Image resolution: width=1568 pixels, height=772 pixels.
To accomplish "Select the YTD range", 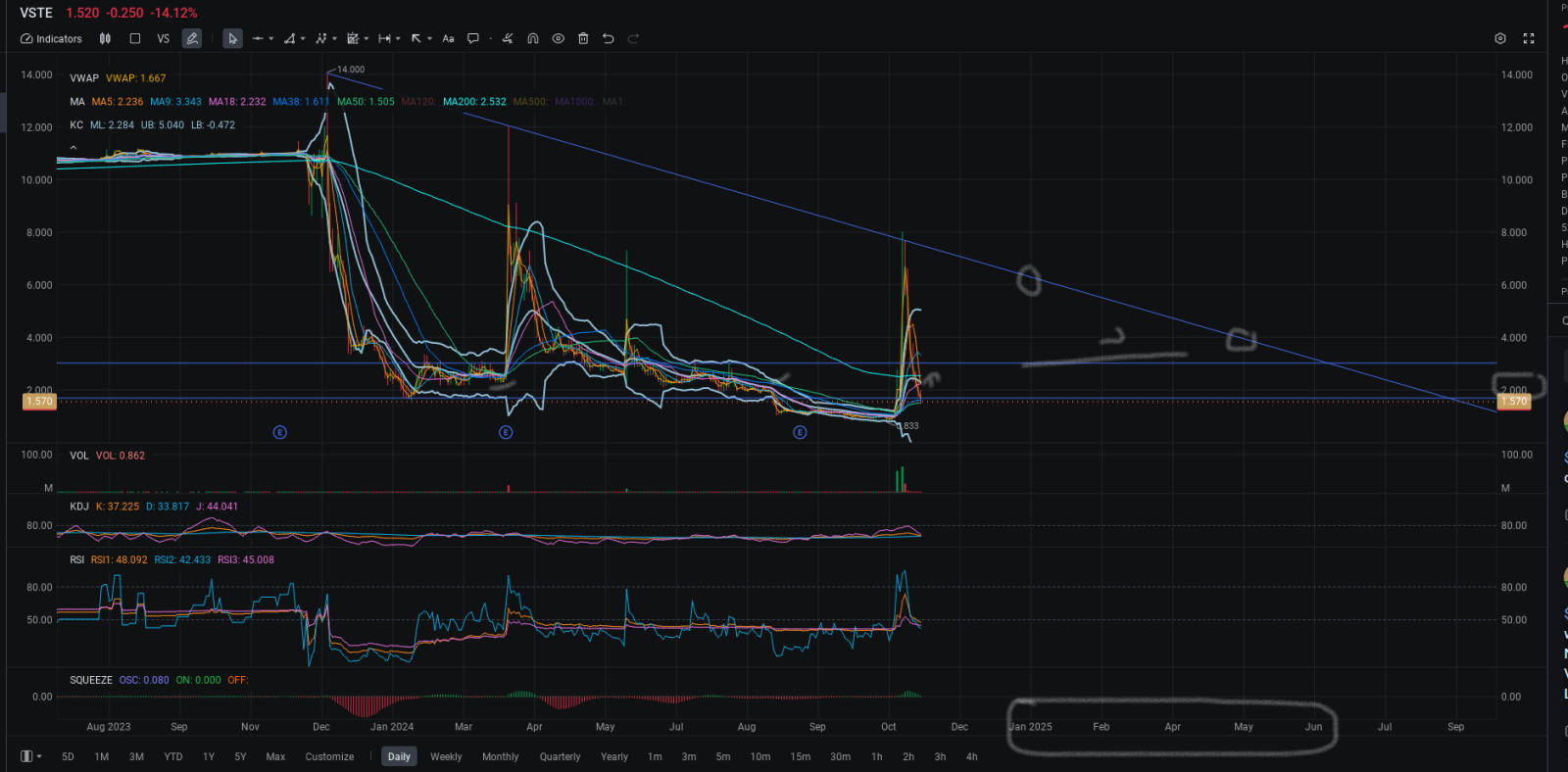I will (173, 756).
